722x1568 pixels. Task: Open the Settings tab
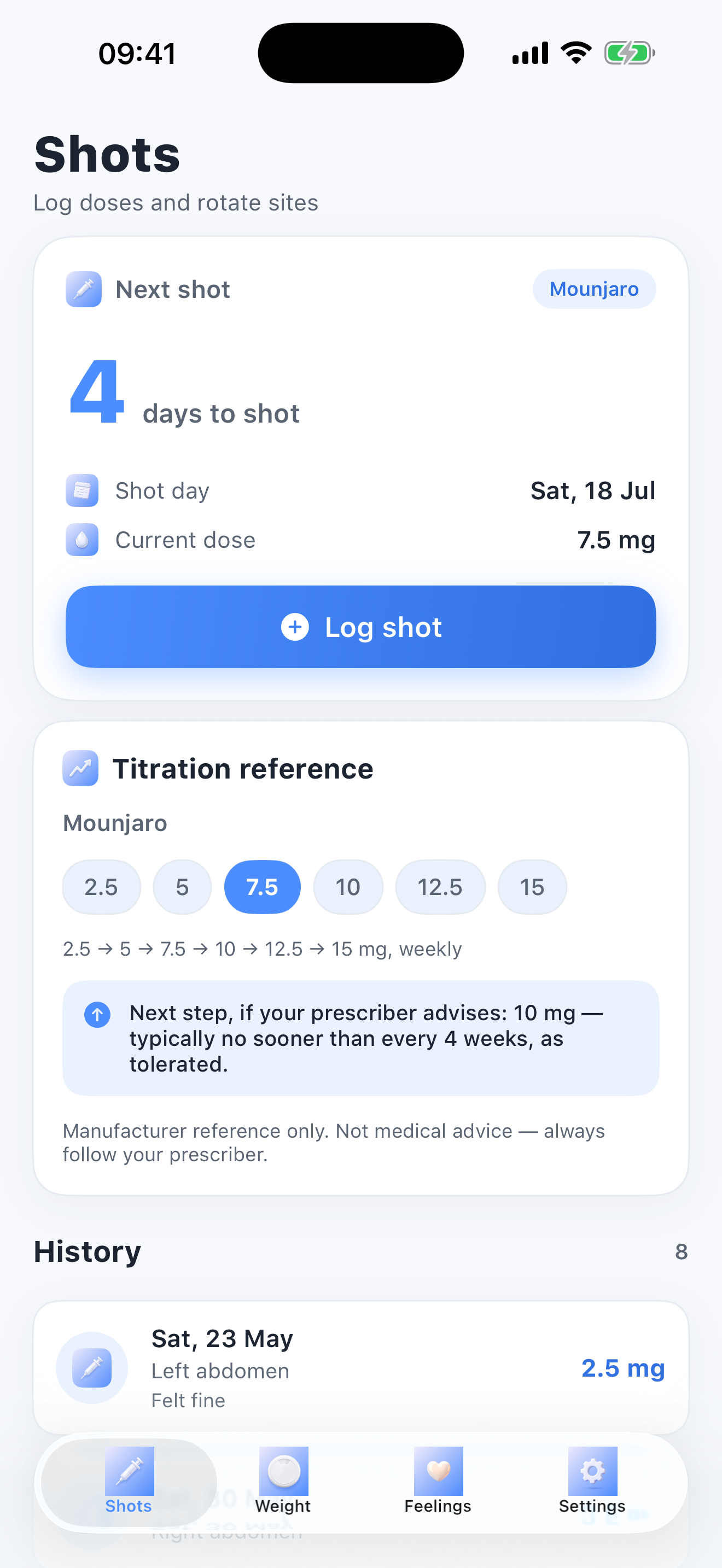tap(592, 1481)
